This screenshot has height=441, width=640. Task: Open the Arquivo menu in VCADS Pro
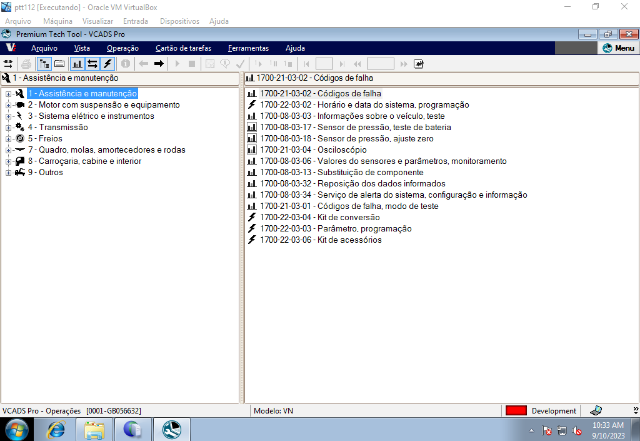(x=44, y=48)
